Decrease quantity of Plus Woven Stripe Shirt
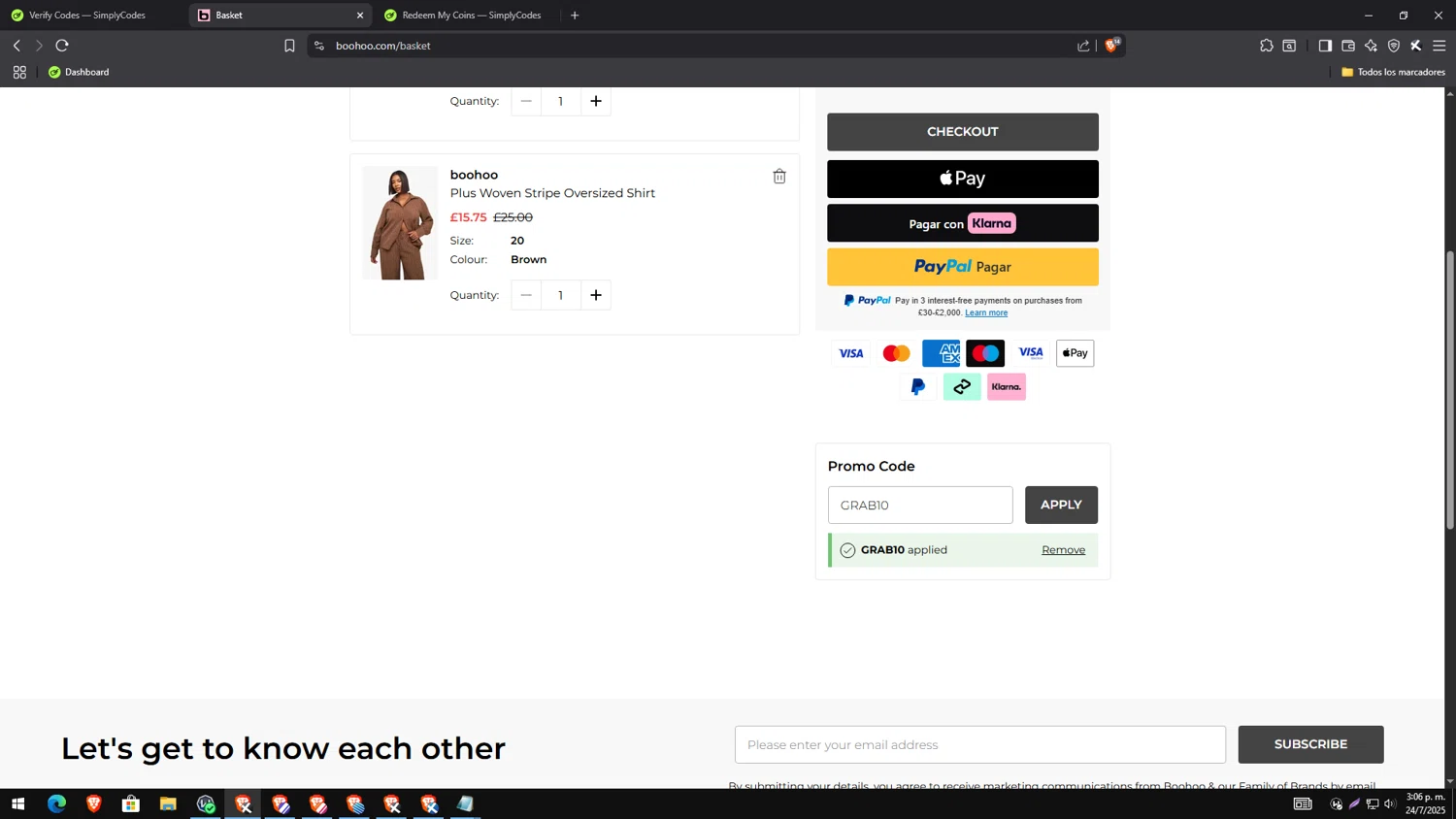1456x819 pixels. [x=526, y=295]
